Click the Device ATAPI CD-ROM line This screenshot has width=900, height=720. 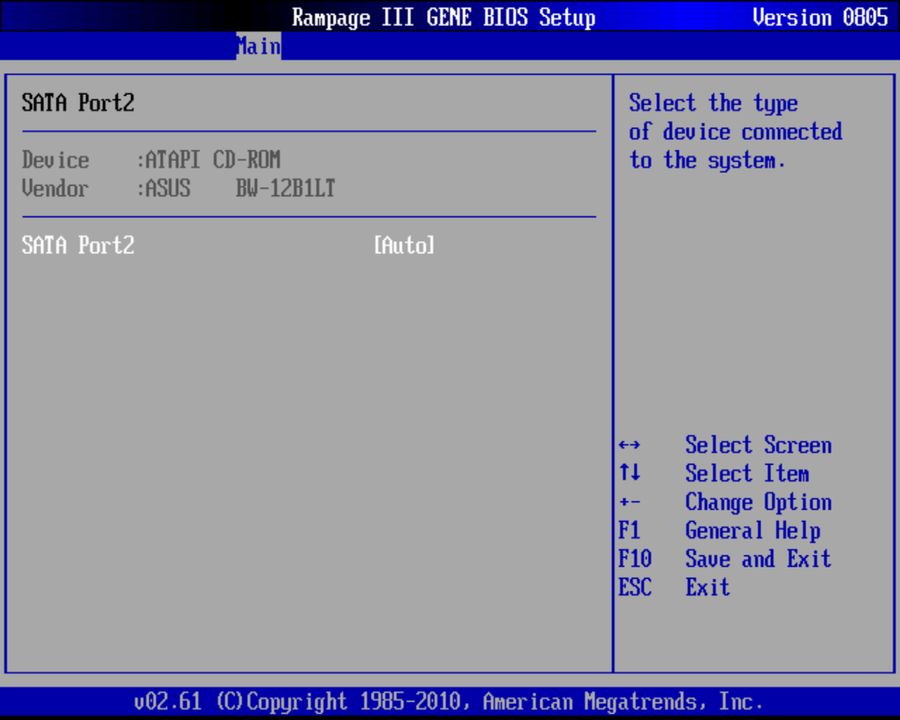[x=152, y=160]
